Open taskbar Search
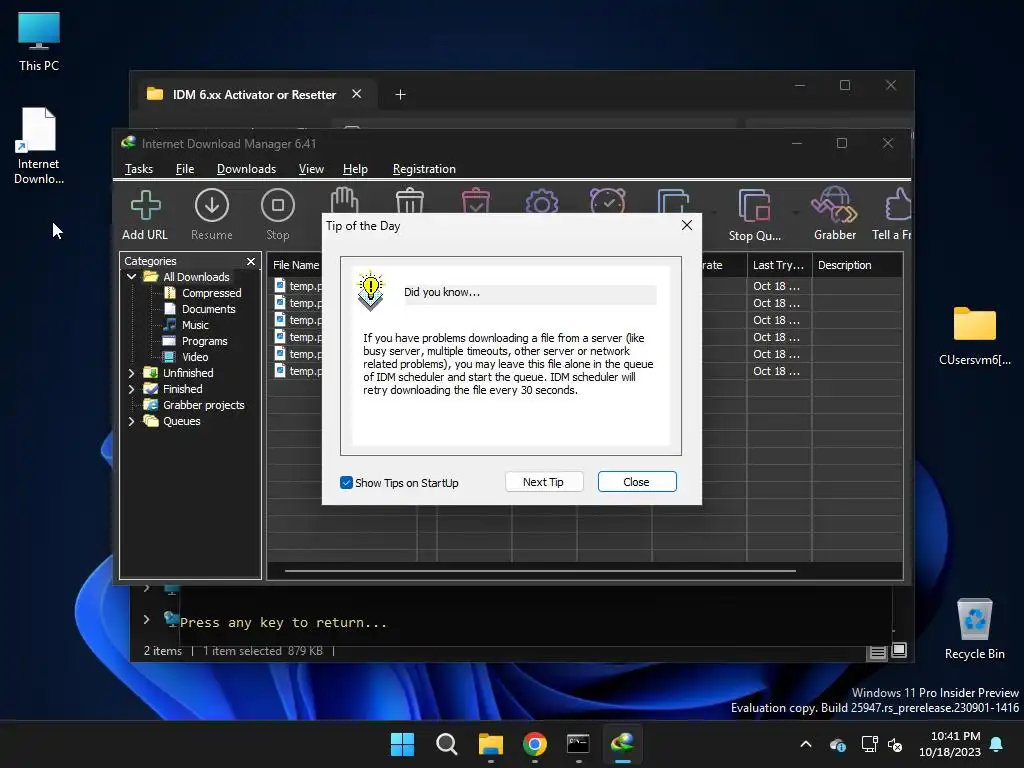The width and height of the screenshot is (1024, 768). click(x=447, y=744)
